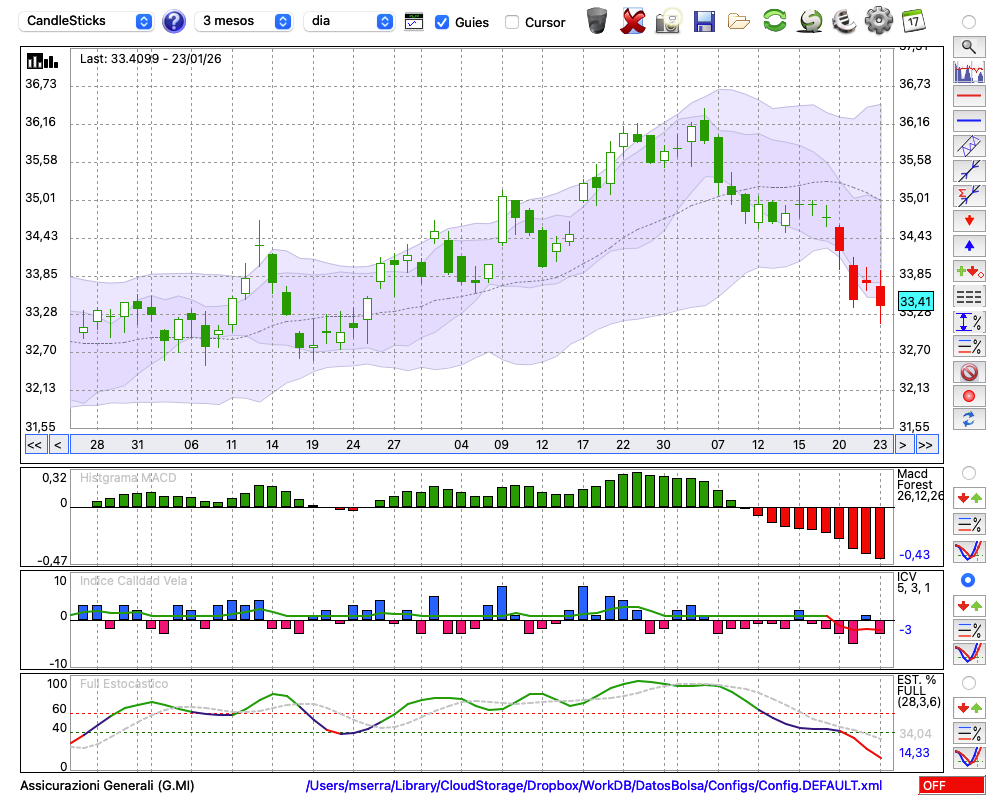The image size is (1000, 800).
Task: Select the radio button beside Macd Forest panel
Action: [968, 472]
